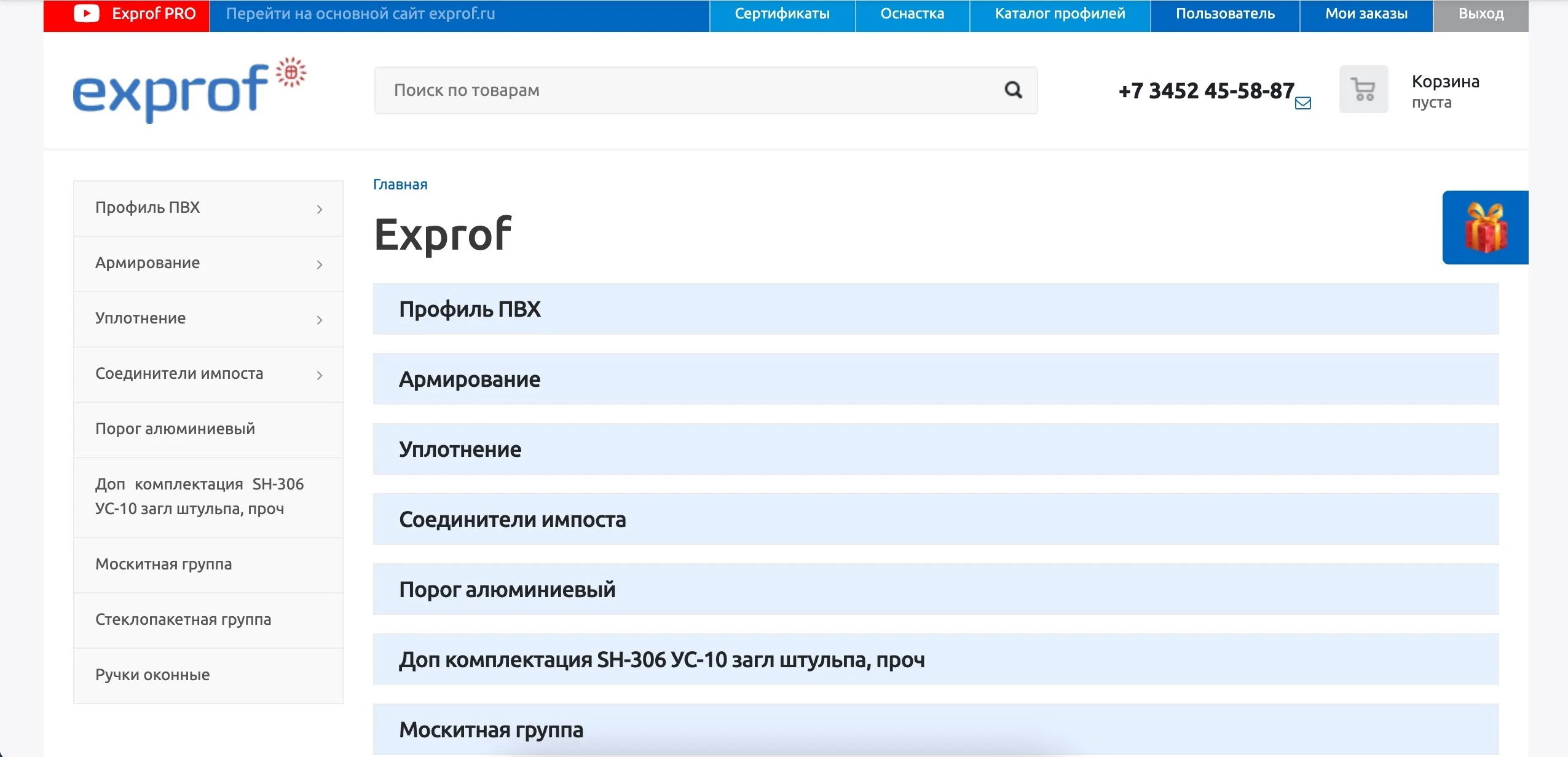The height and width of the screenshot is (757, 1568).
Task: Select Москитная группа in the sidebar
Action: 163,565
